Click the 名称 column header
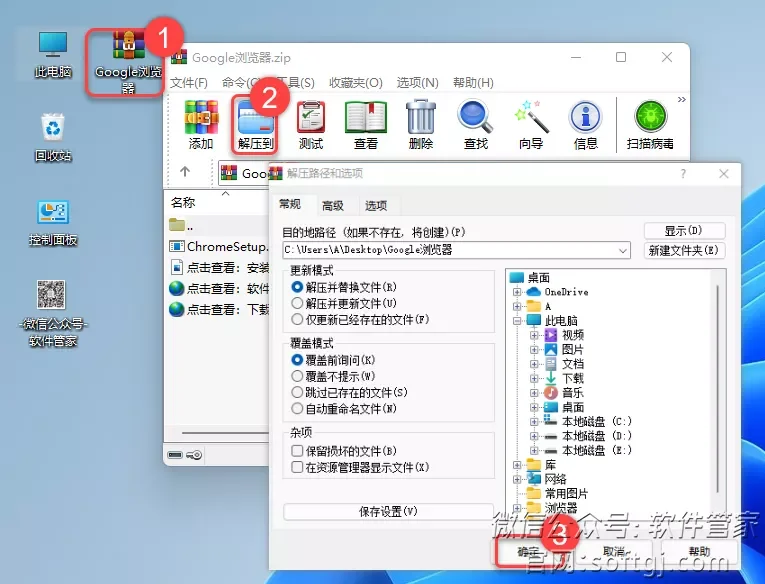 click(183, 202)
